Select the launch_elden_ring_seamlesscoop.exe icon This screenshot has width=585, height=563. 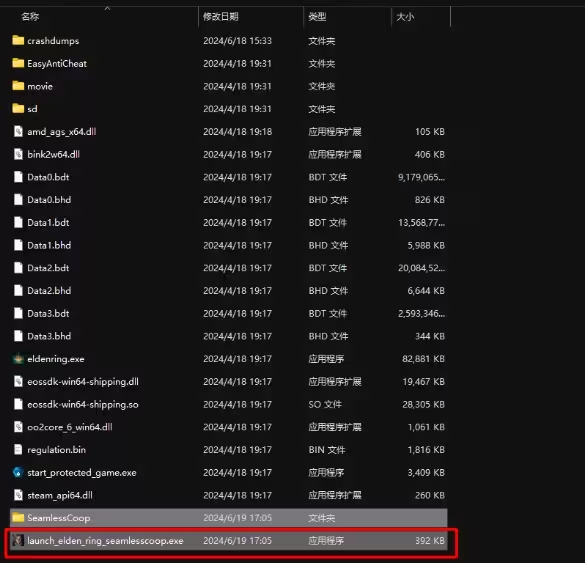coord(18,540)
